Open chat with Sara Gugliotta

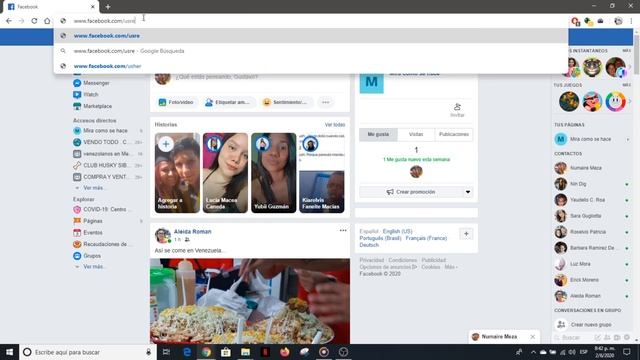pyautogui.click(x=585, y=216)
